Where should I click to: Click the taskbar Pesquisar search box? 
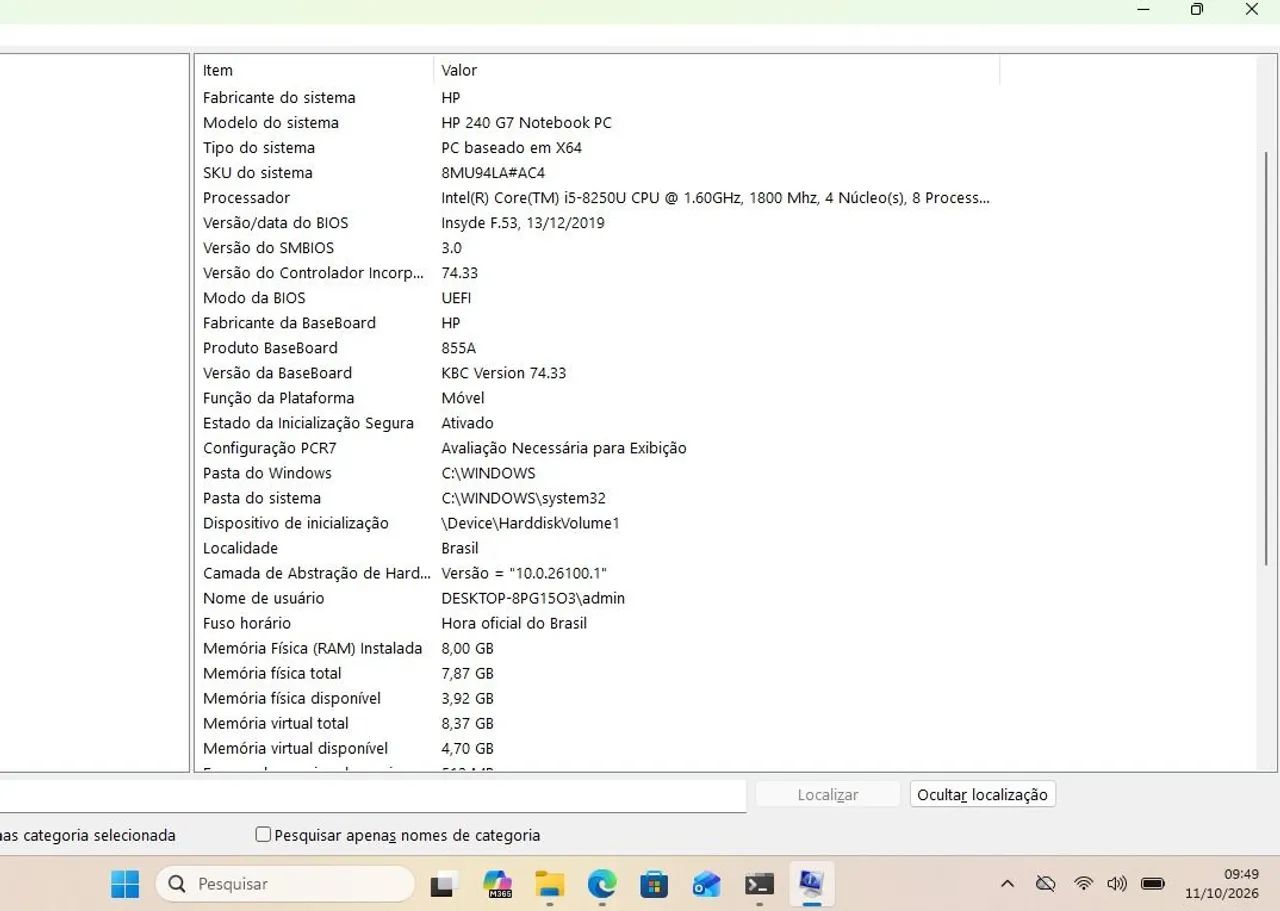(x=285, y=884)
